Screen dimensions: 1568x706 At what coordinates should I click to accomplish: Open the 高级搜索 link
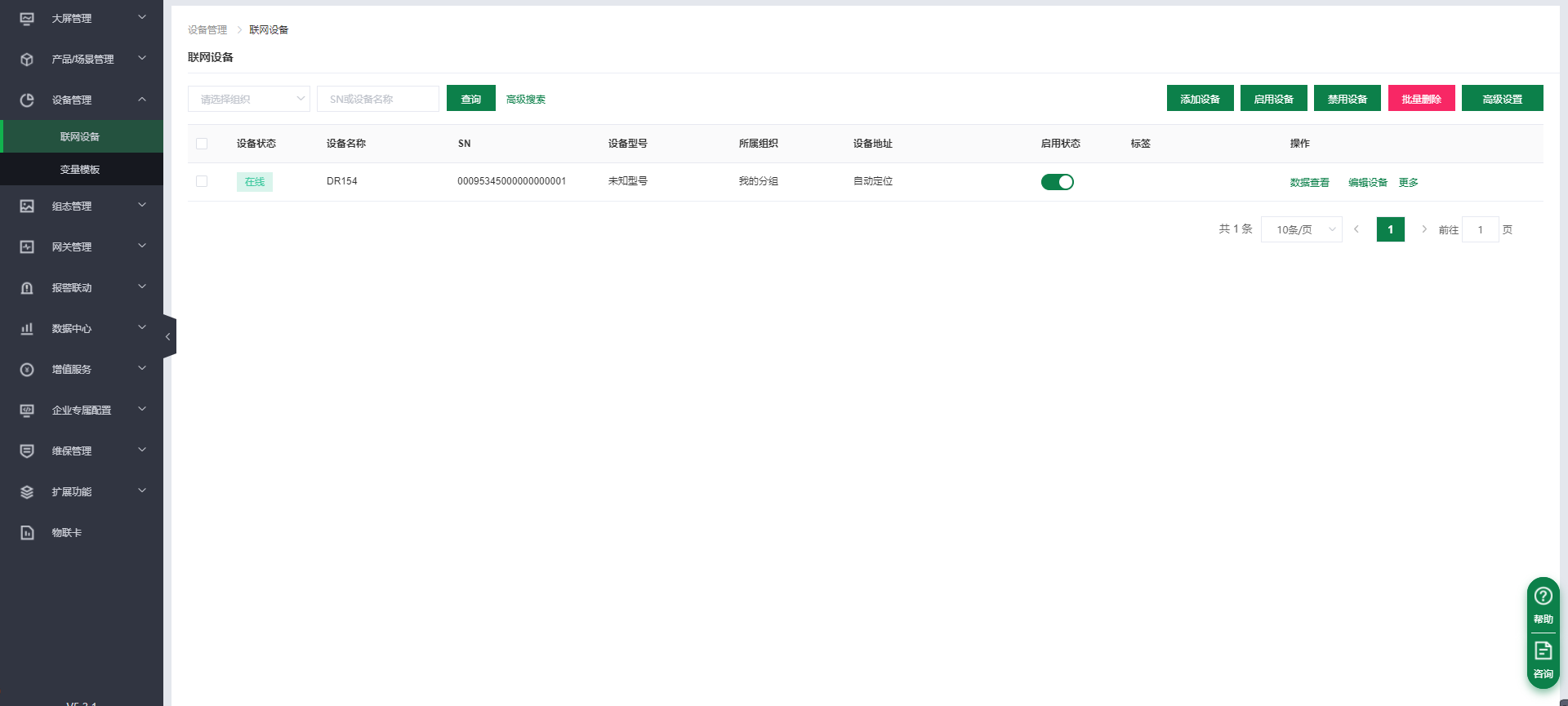tap(525, 99)
